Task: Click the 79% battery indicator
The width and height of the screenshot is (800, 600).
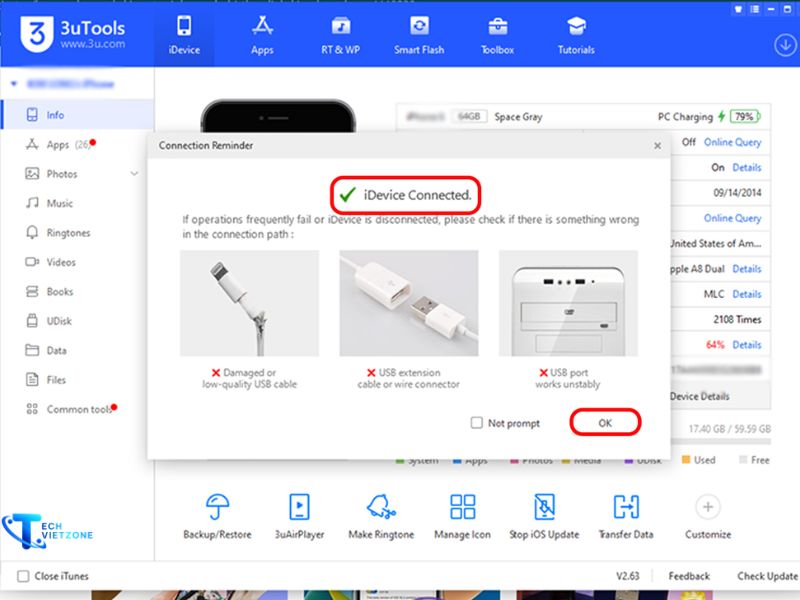Action: (745, 117)
